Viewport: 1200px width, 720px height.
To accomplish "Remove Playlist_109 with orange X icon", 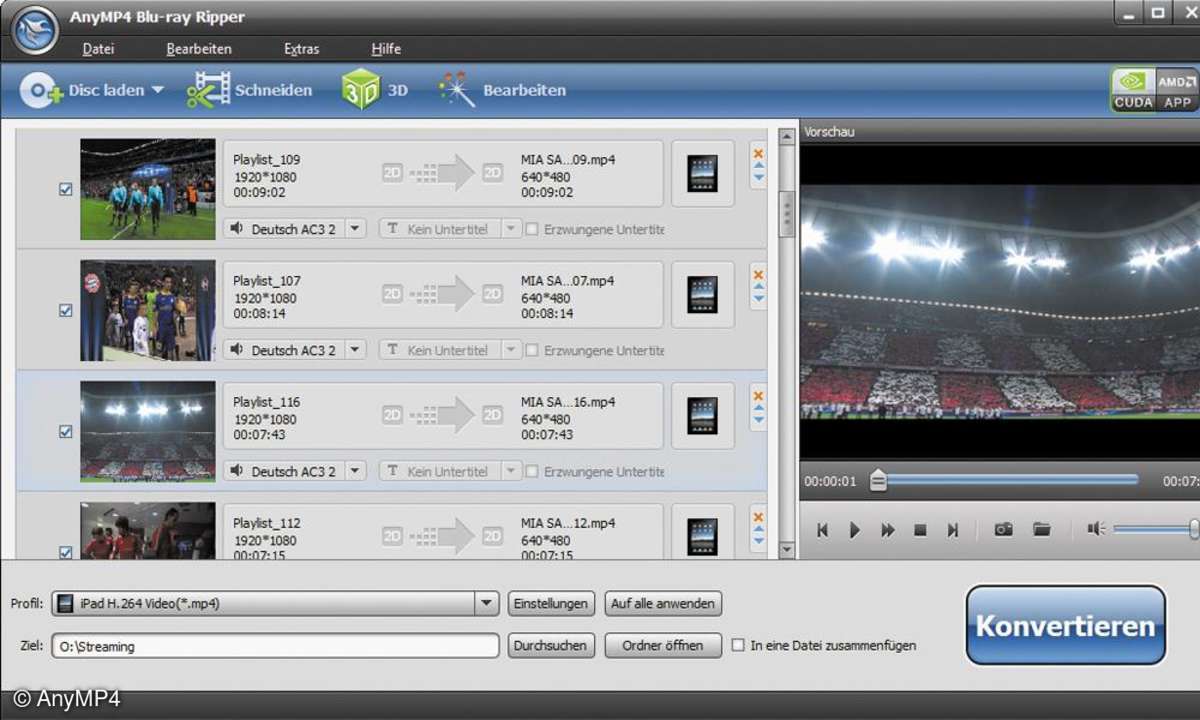I will click(758, 154).
